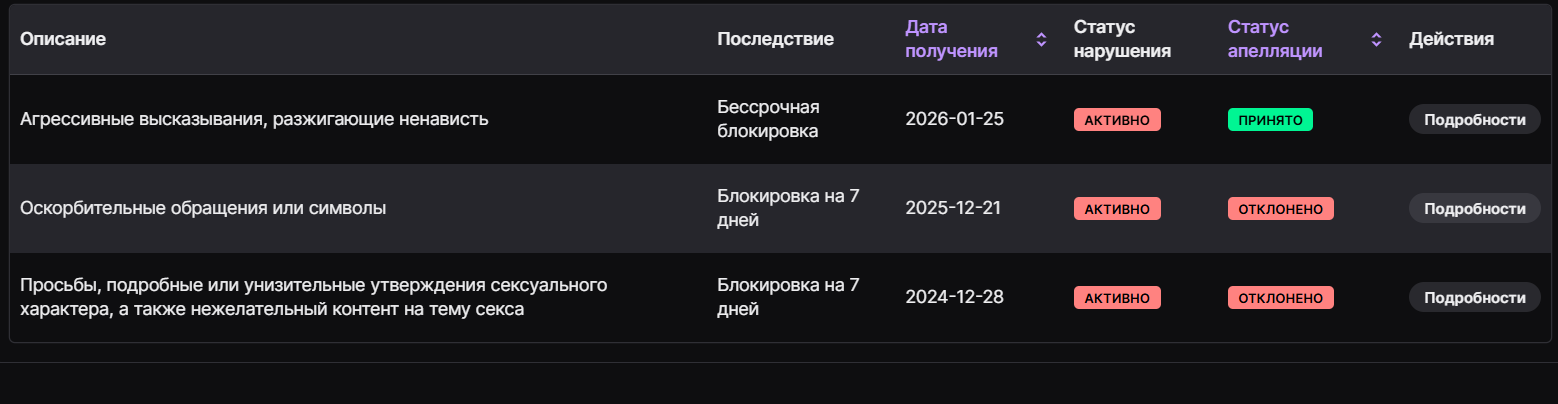Click the Статус нарушения column header
The height and width of the screenshot is (404, 1558).
click(x=1122, y=39)
